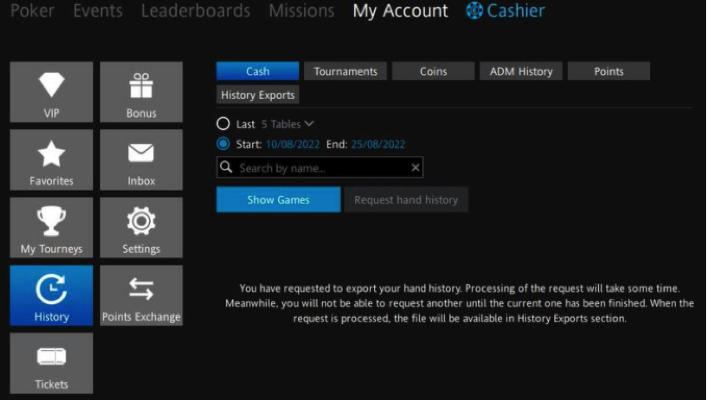Go to the Leaderboards menu
The image size is (707, 400).
196,11
